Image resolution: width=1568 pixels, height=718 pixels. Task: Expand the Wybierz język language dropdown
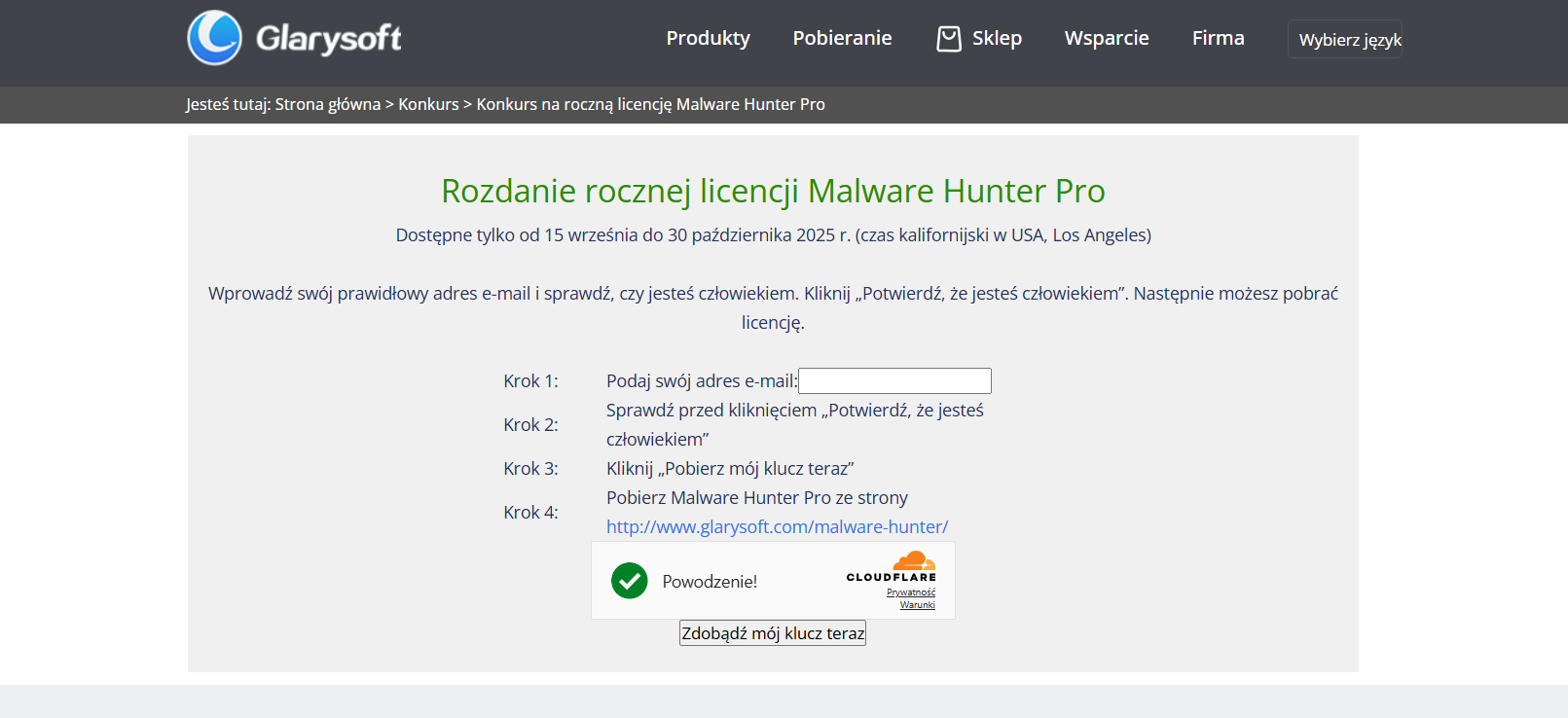coord(1349,40)
